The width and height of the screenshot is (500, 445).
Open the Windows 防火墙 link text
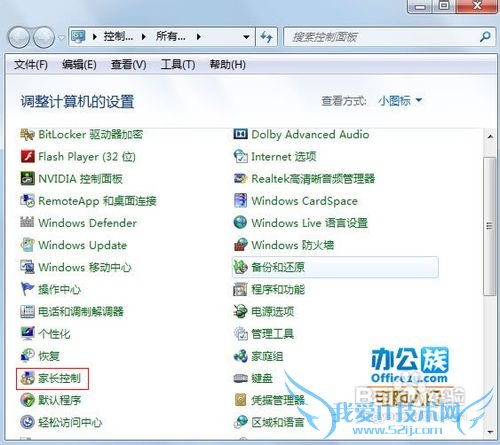pyautogui.click(x=293, y=245)
